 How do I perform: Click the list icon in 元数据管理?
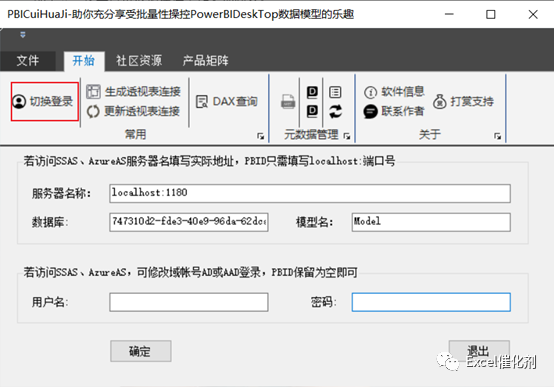click(335, 92)
